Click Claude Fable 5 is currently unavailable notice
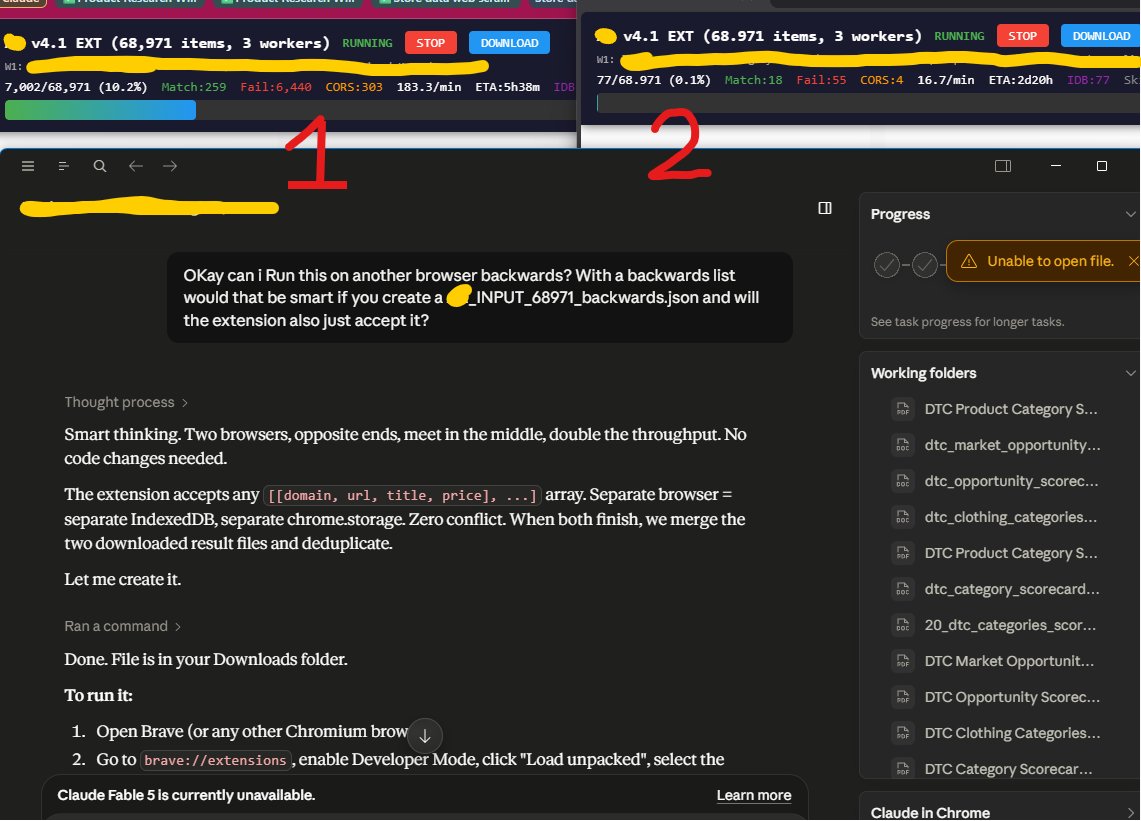 click(186, 796)
